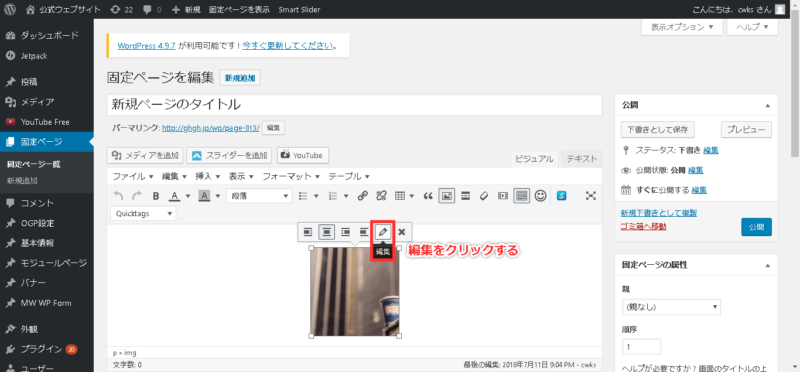This screenshot has width=800, height=372.
Task: Click the page title input field
Action: click(x=355, y=105)
